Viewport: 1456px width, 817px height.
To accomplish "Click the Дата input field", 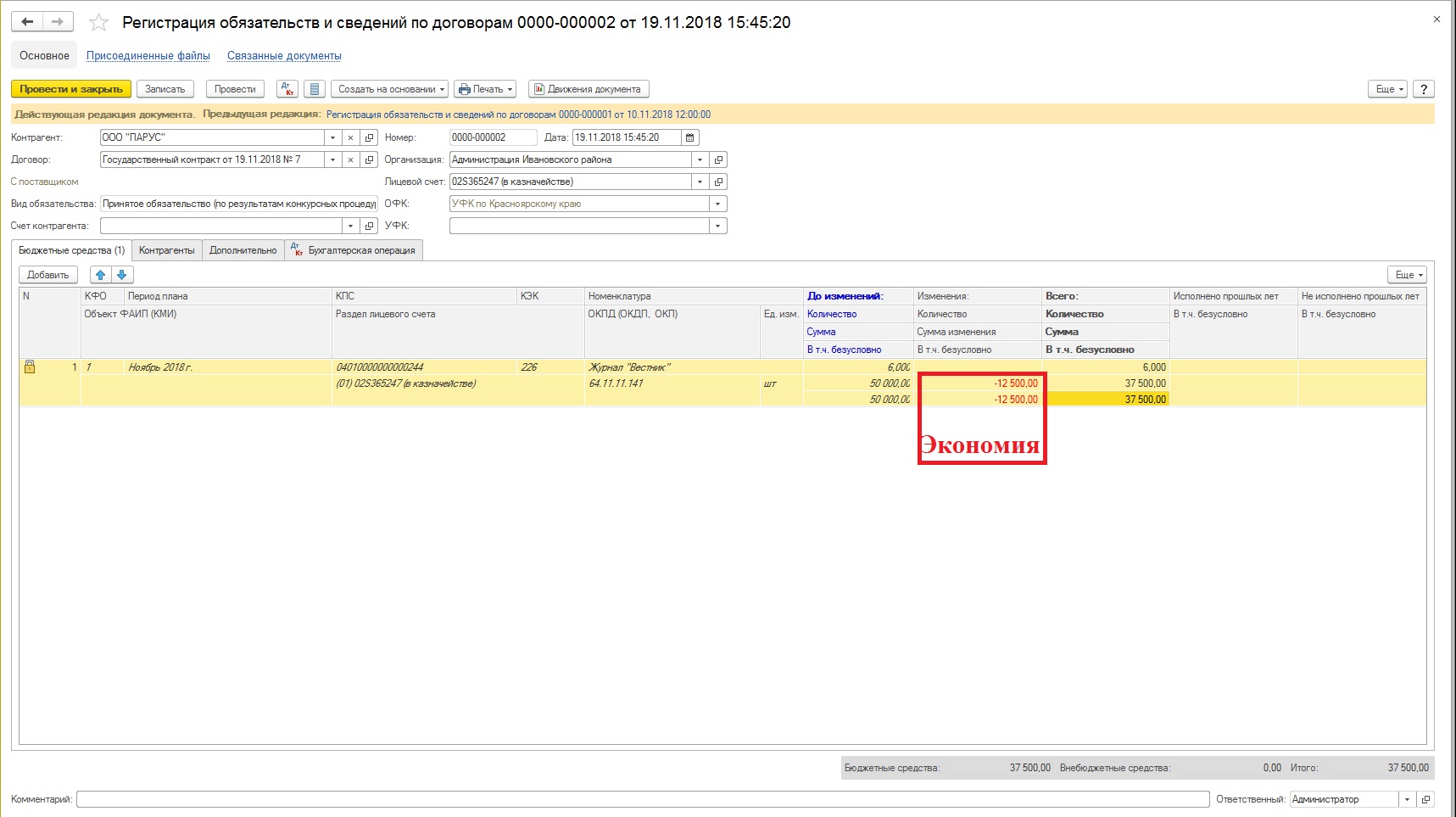I will coord(628,137).
